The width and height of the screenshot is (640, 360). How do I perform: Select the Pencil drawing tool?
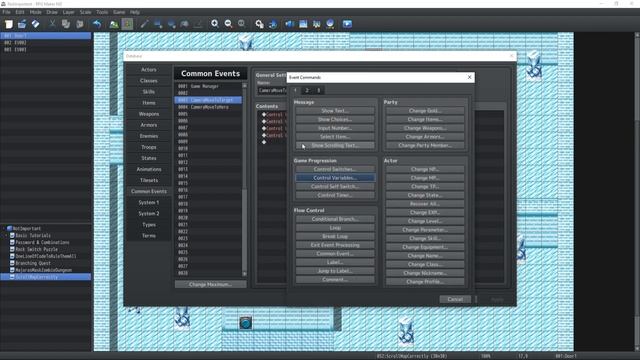144,24
